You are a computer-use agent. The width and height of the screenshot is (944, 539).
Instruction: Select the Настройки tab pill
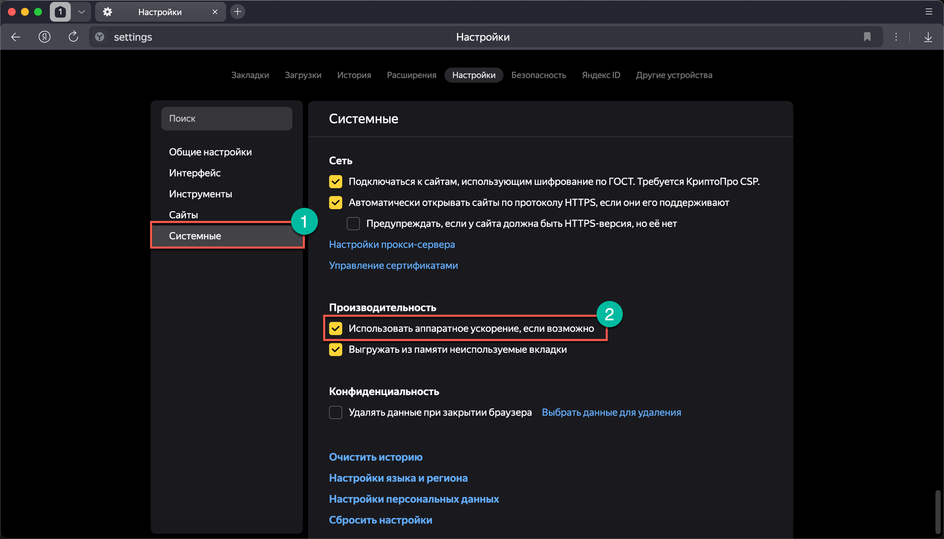pos(474,75)
